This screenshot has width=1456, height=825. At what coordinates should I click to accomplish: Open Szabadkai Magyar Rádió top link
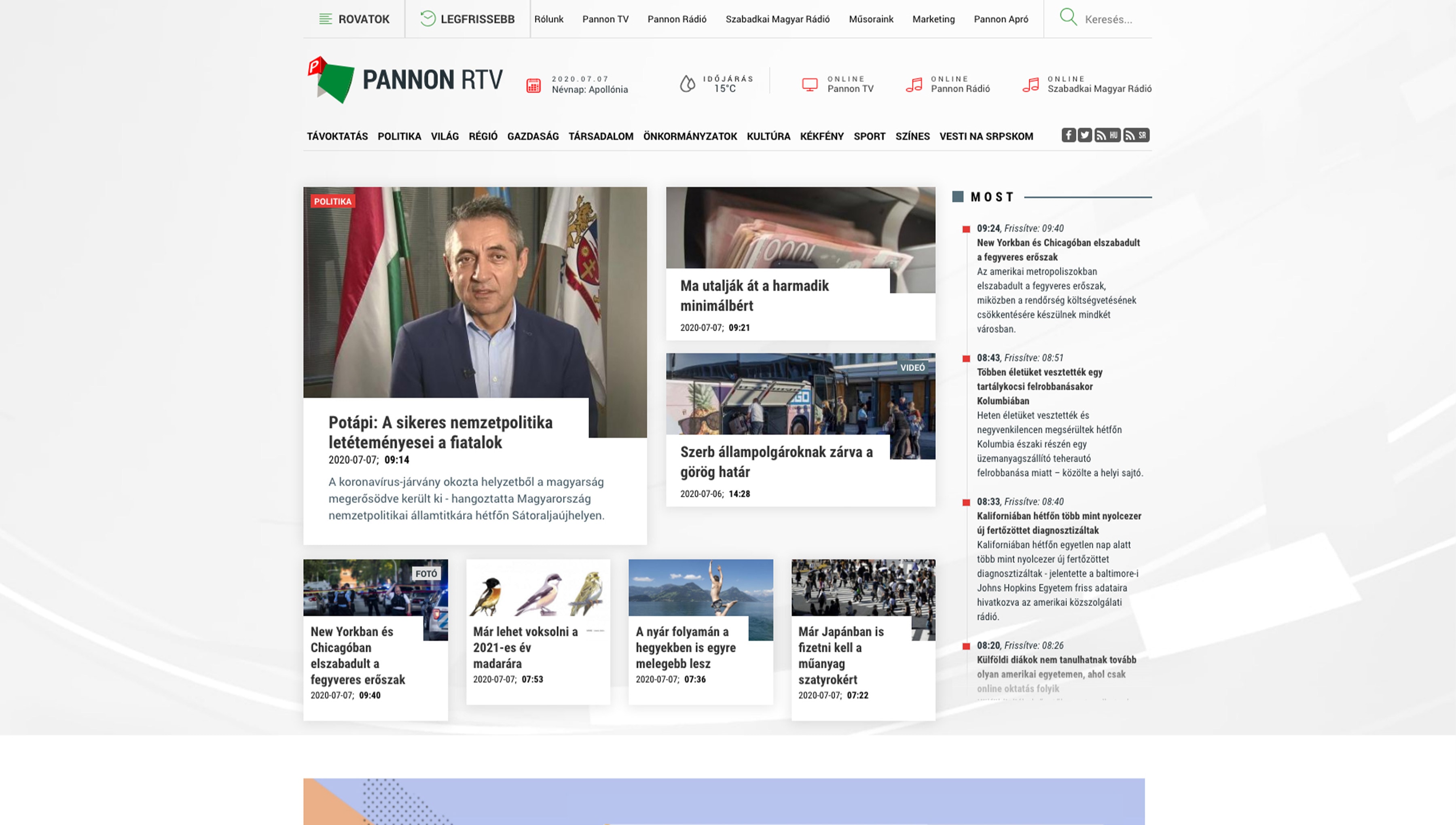(x=777, y=19)
